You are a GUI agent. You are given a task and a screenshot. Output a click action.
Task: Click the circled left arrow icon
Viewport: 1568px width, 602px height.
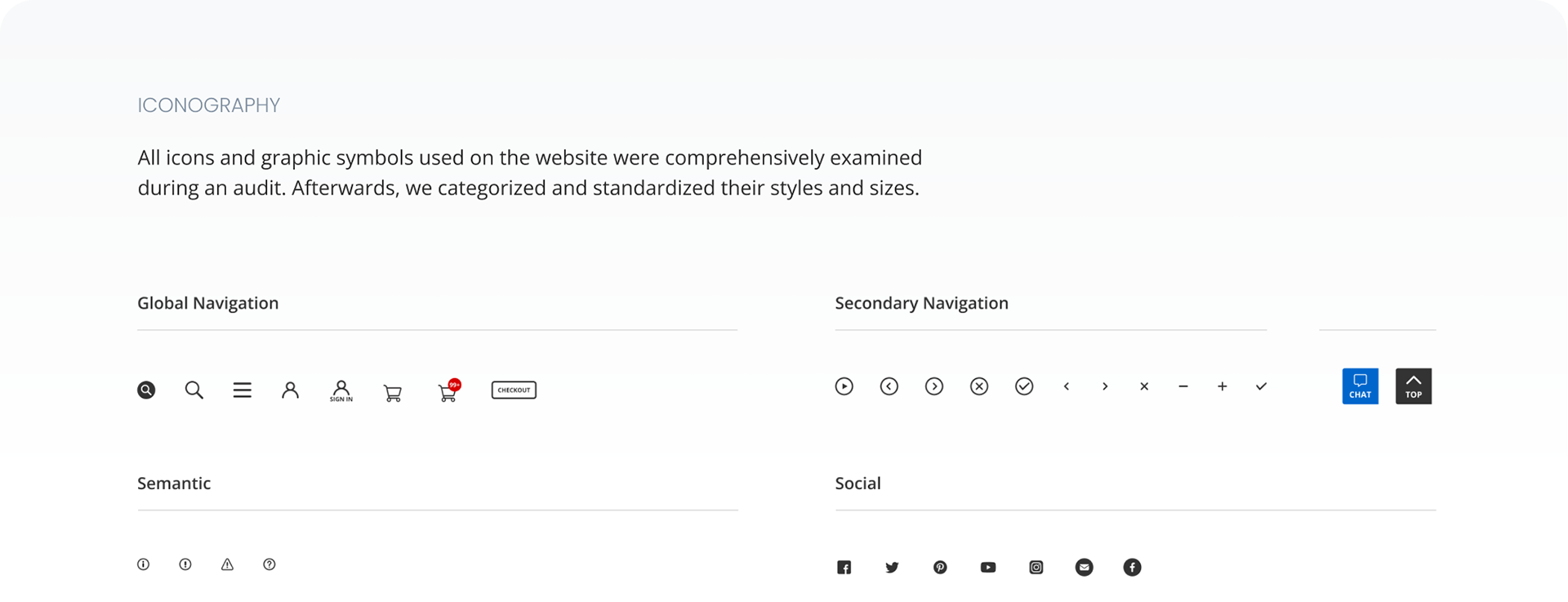pyautogui.click(x=889, y=386)
